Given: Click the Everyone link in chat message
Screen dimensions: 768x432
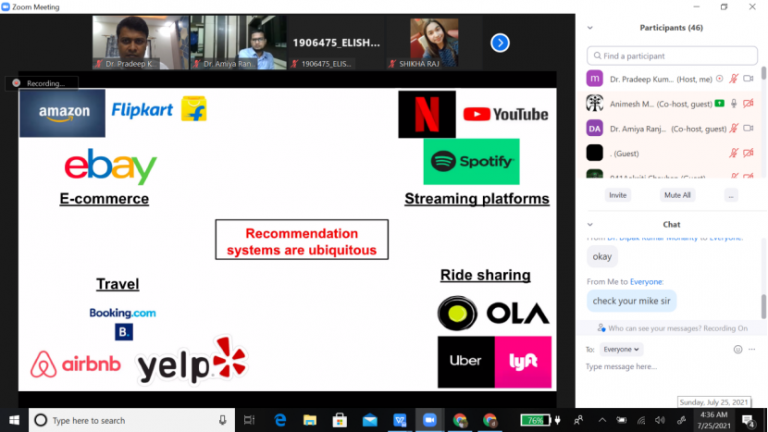Looking at the screenshot, I should pyautogui.click(x=647, y=282).
